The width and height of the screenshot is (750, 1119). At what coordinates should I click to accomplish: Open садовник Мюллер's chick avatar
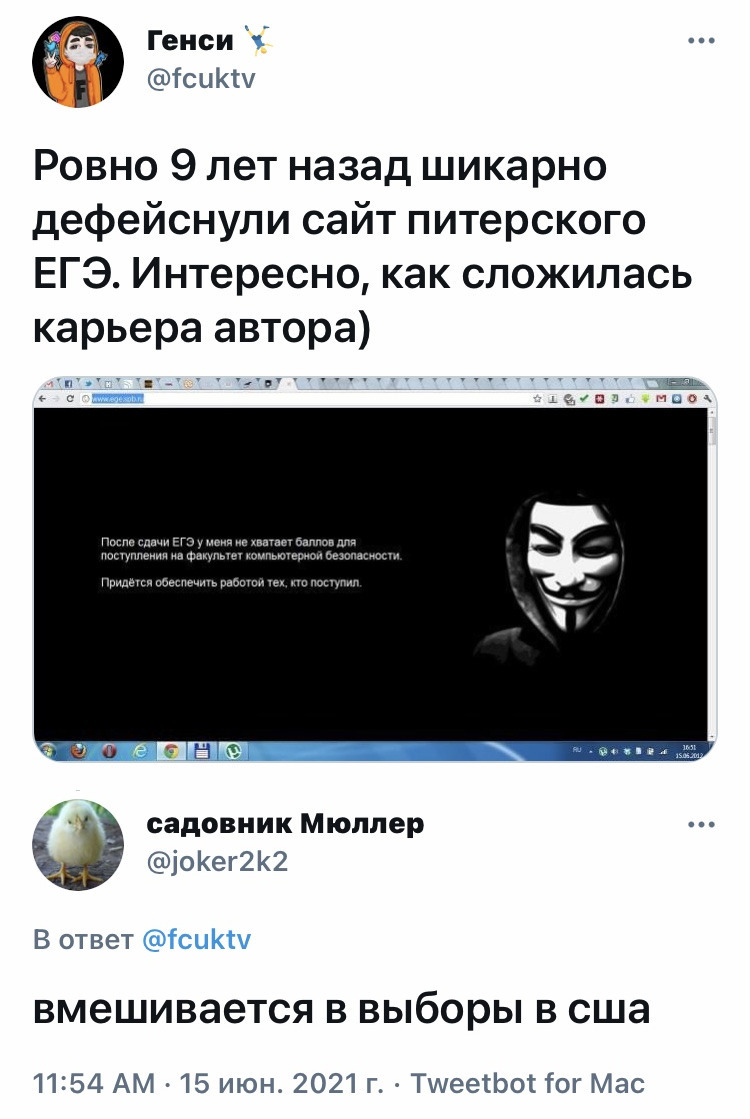78,845
